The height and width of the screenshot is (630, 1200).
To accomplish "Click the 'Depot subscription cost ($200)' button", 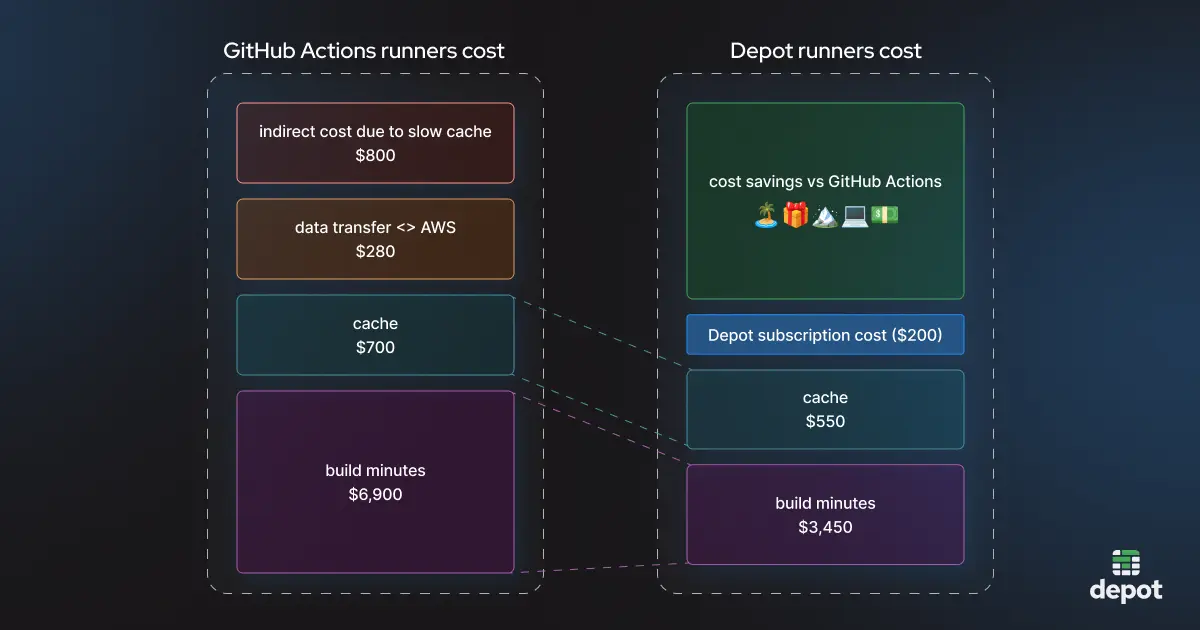I will point(825,334).
